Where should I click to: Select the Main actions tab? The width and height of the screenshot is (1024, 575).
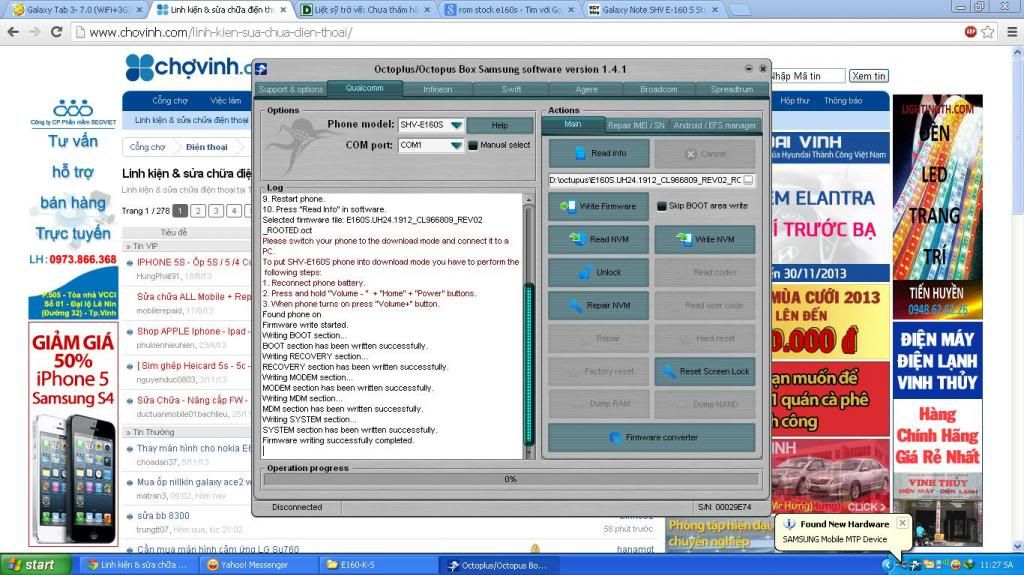click(x=573, y=124)
